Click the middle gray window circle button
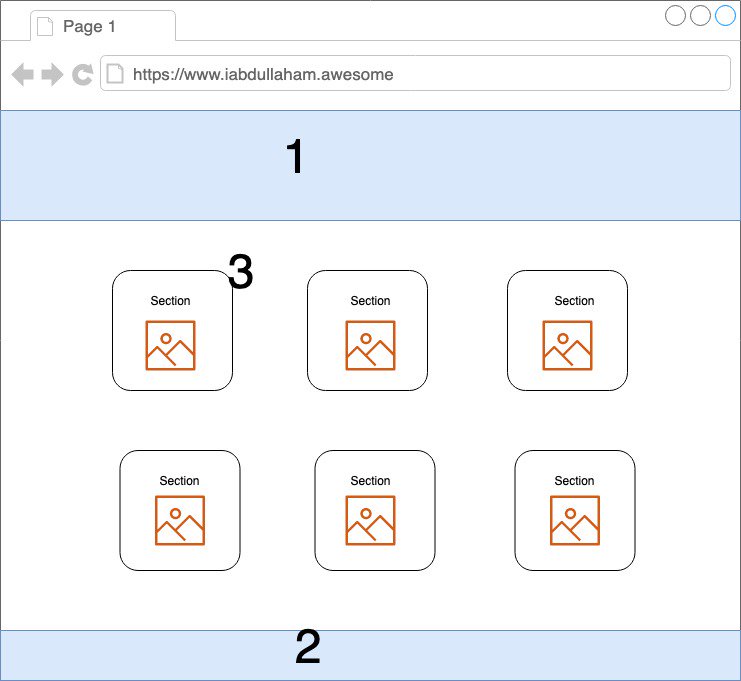 [700, 16]
